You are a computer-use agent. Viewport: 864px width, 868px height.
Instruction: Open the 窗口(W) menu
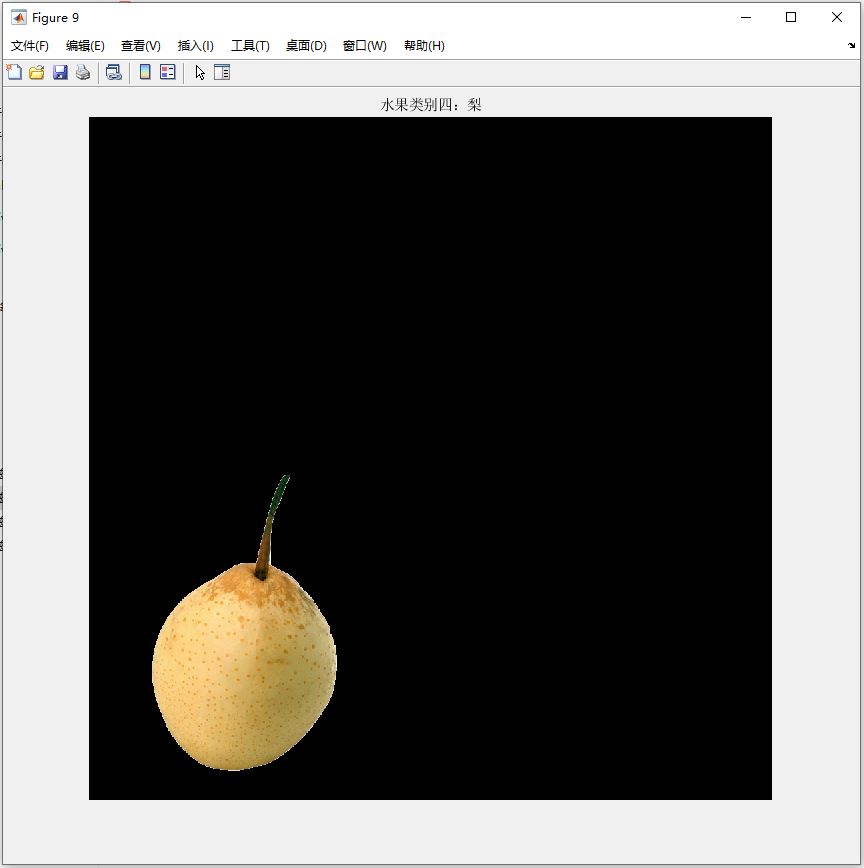[x=365, y=46]
